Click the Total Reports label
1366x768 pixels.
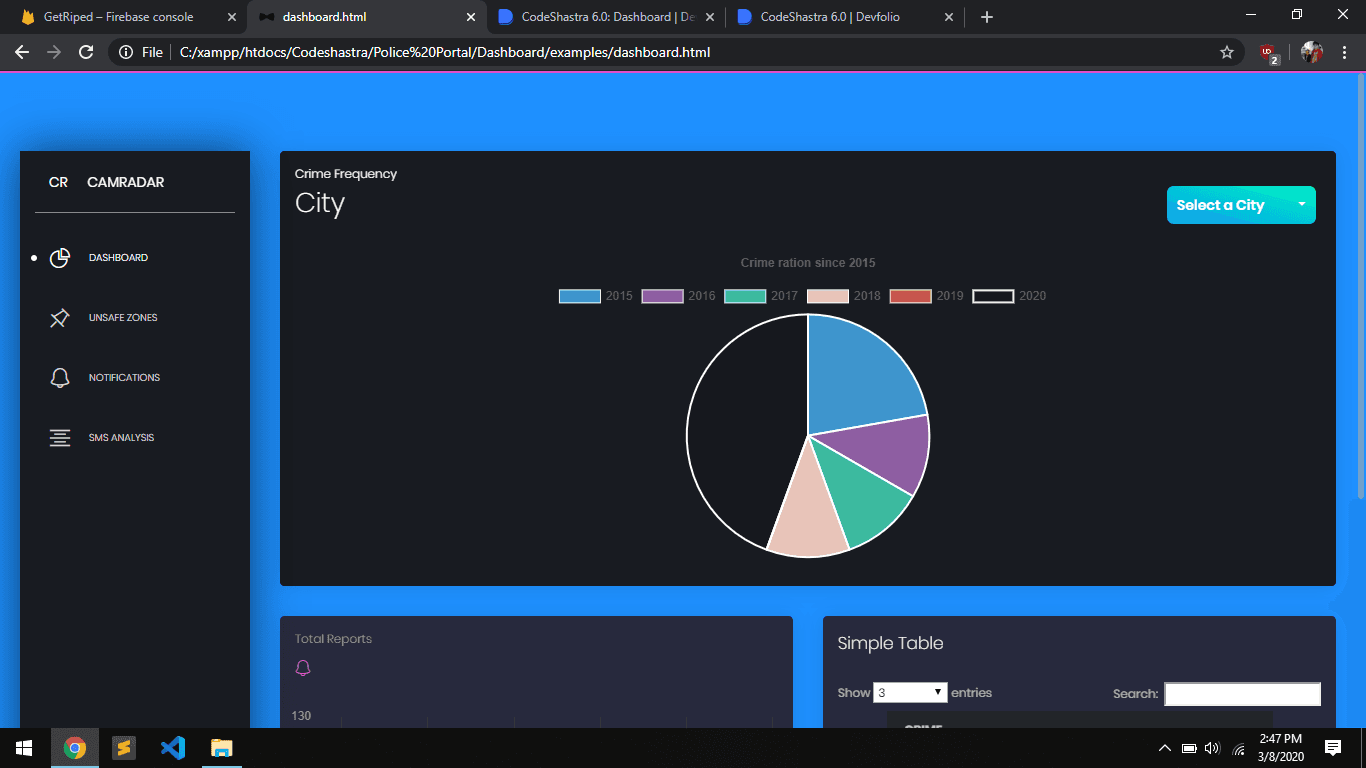coord(333,639)
